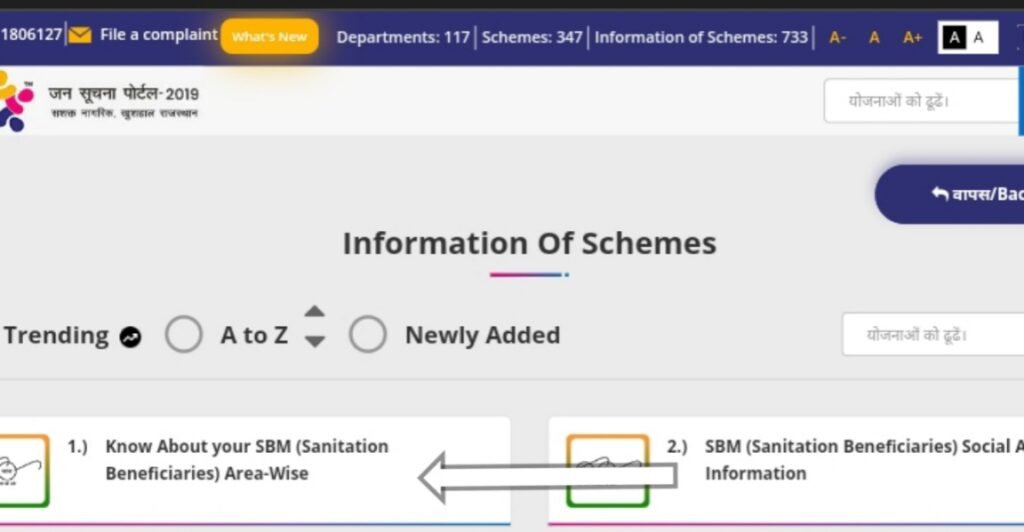Click the SBM Social Audit Information scheme thumbnail icon
The height and width of the screenshot is (532, 1024).
[607, 471]
